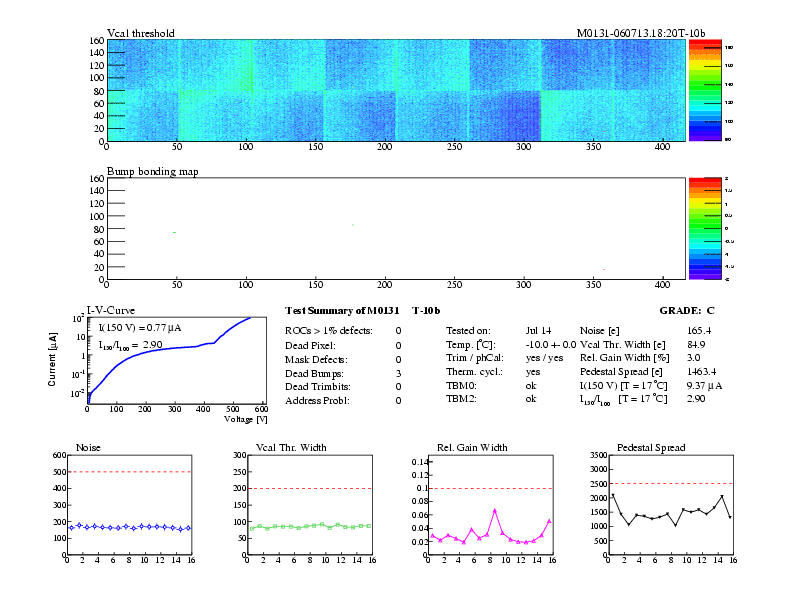Click the 'Vcal threshold' plot title
Viewport: 792px width, 612px height.
click(141, 33)
